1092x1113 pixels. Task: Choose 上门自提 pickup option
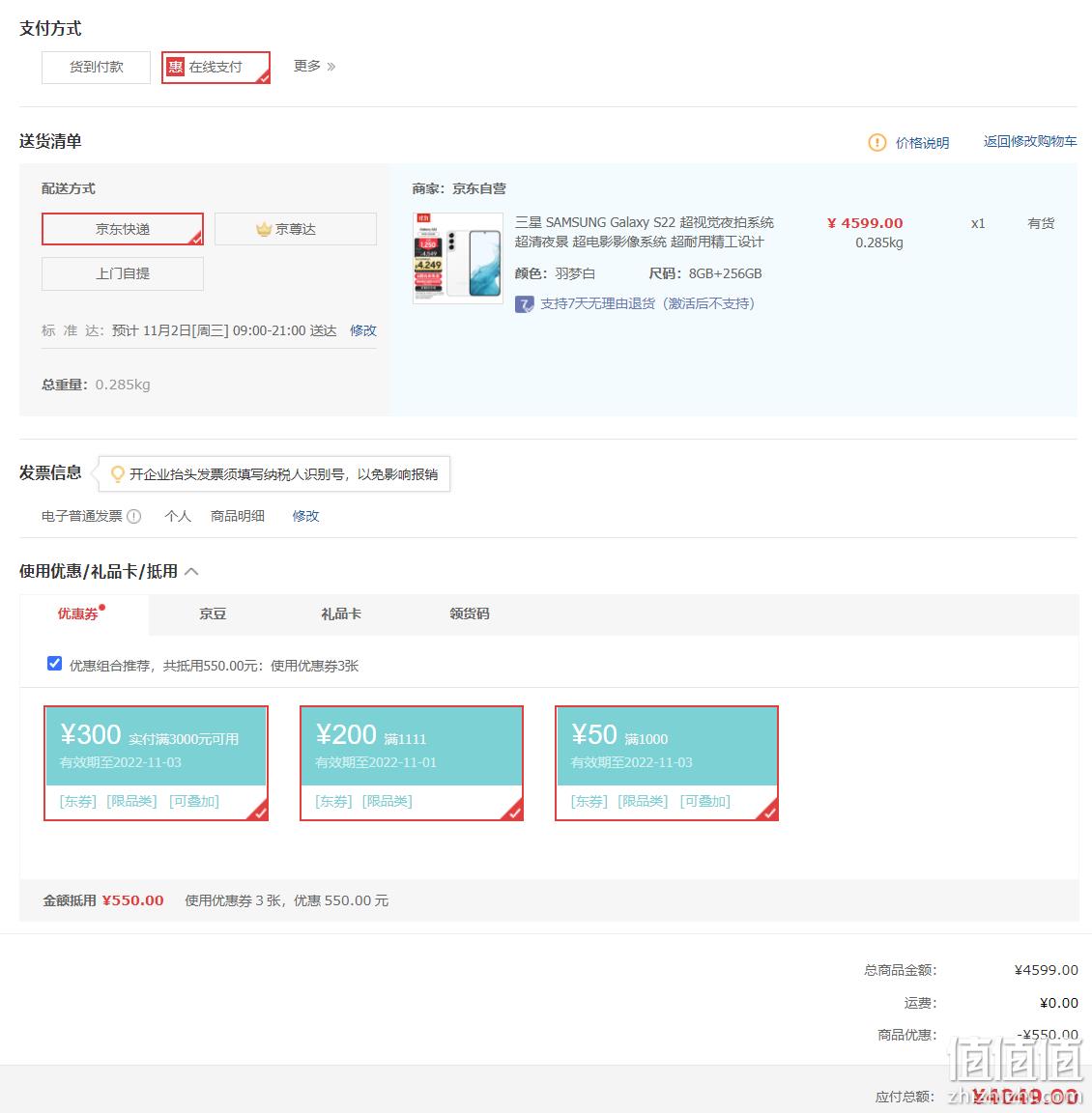(x=123, y=273)
